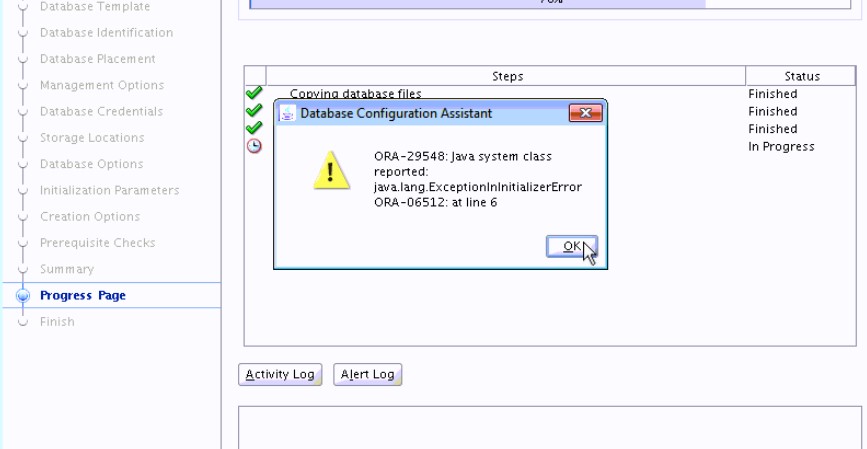The width and height of the screenshot is (867, 449).
Task: Select Initialization Parameters step
Action: click(x=109, y=190)
